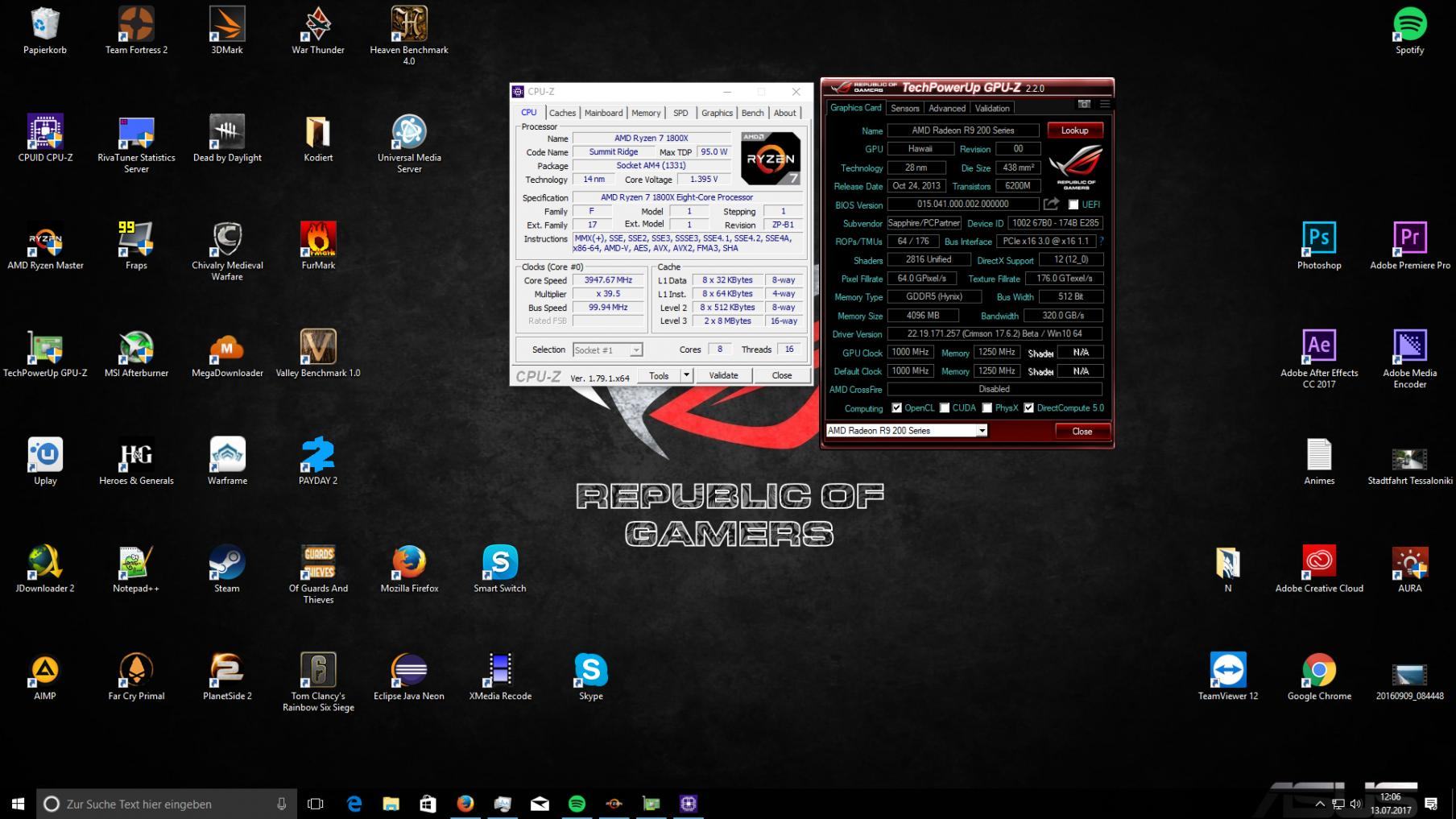Click the CPU-Z Close button
This screenshot has width=1456, height=819.
(x=782, y=375)
